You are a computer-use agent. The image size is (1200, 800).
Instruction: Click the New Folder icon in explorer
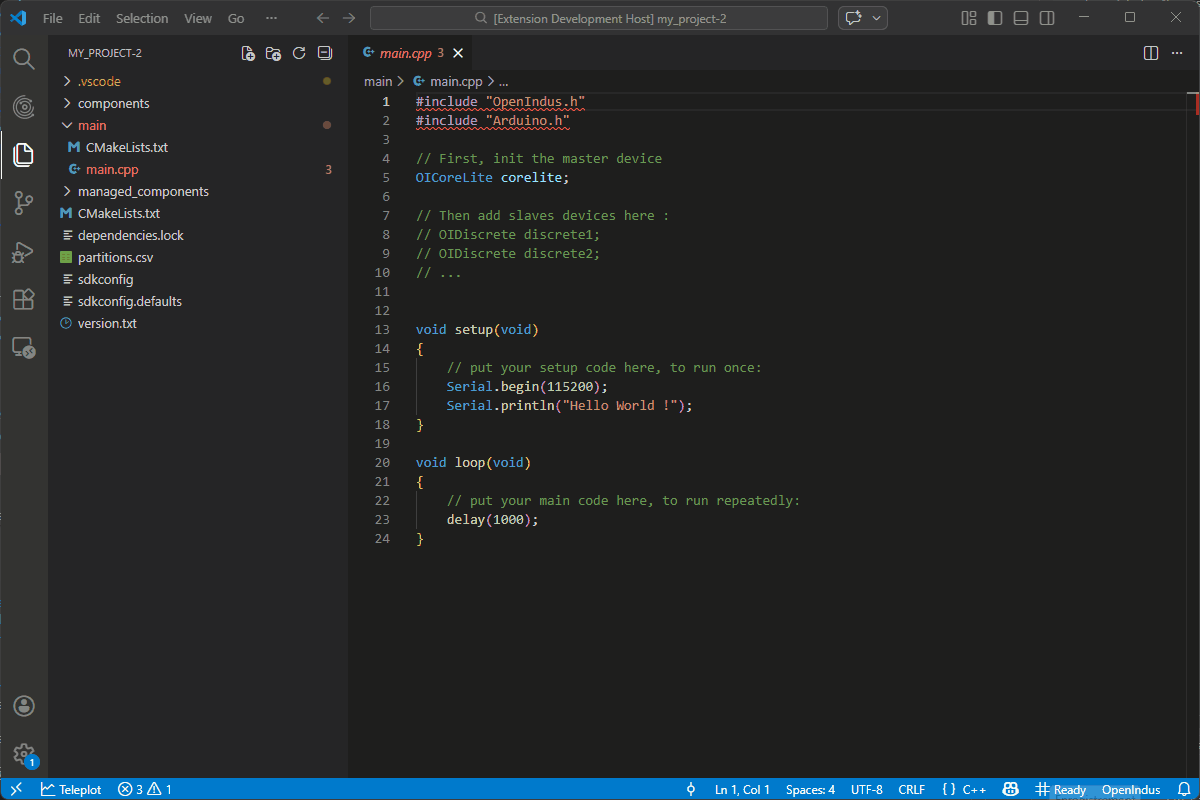[273, 54]
